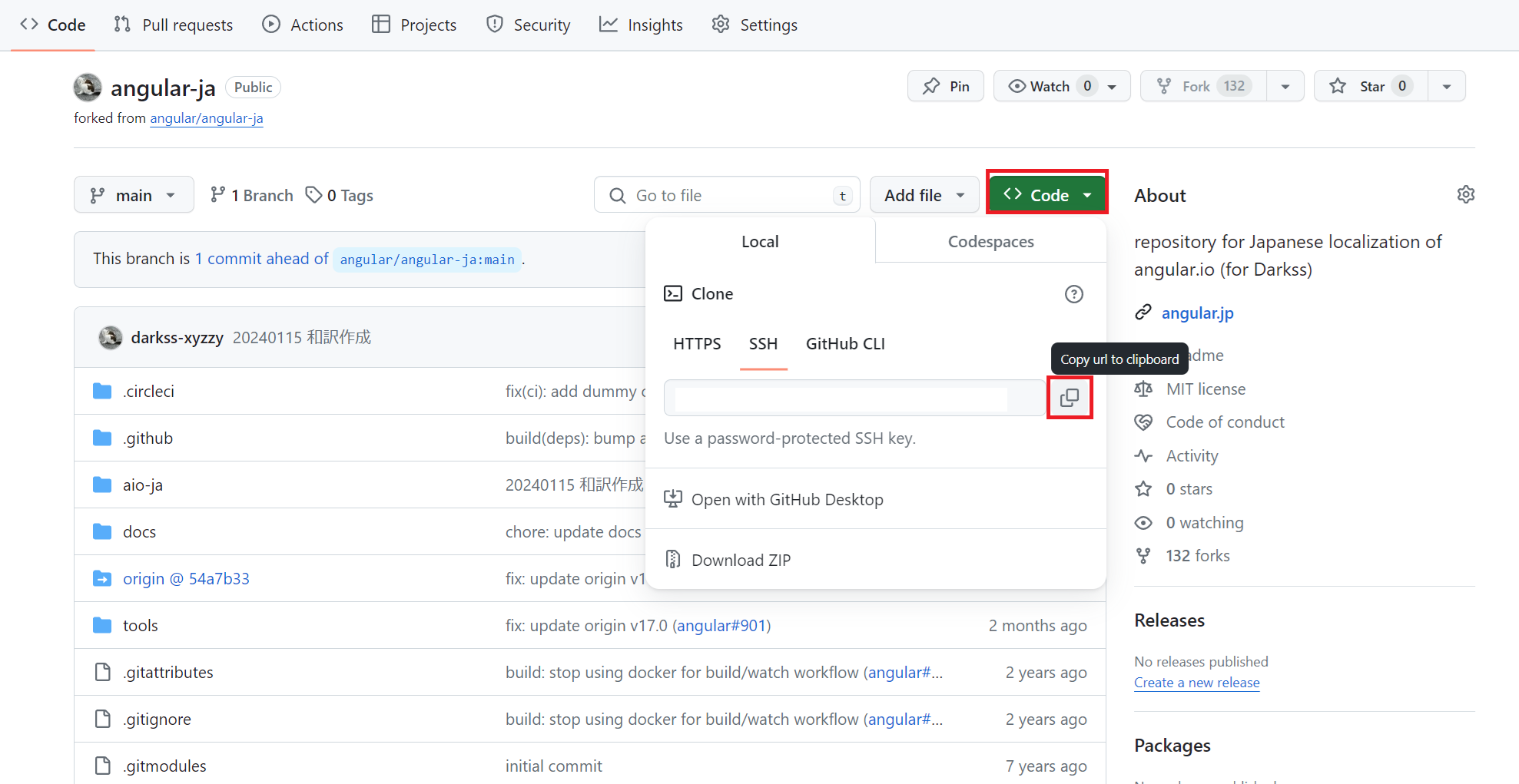Click the clone URL field
This screenshot has width=1519, height=784.
coord(854,398)
